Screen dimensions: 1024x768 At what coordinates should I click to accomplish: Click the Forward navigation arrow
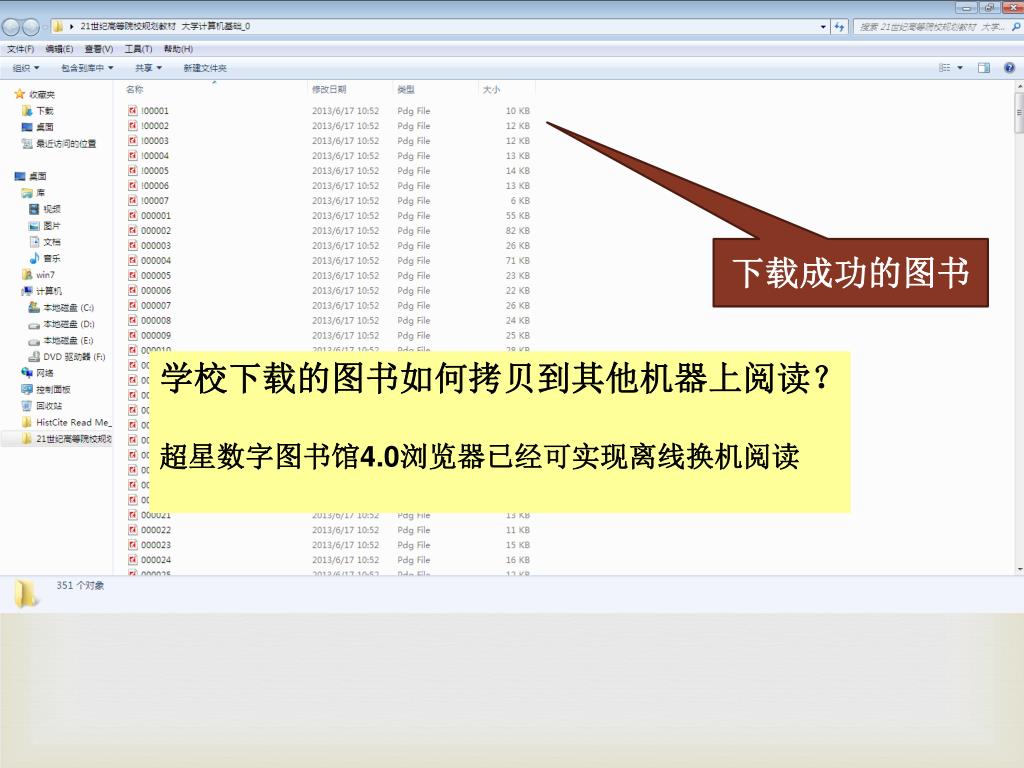(31, 27)
